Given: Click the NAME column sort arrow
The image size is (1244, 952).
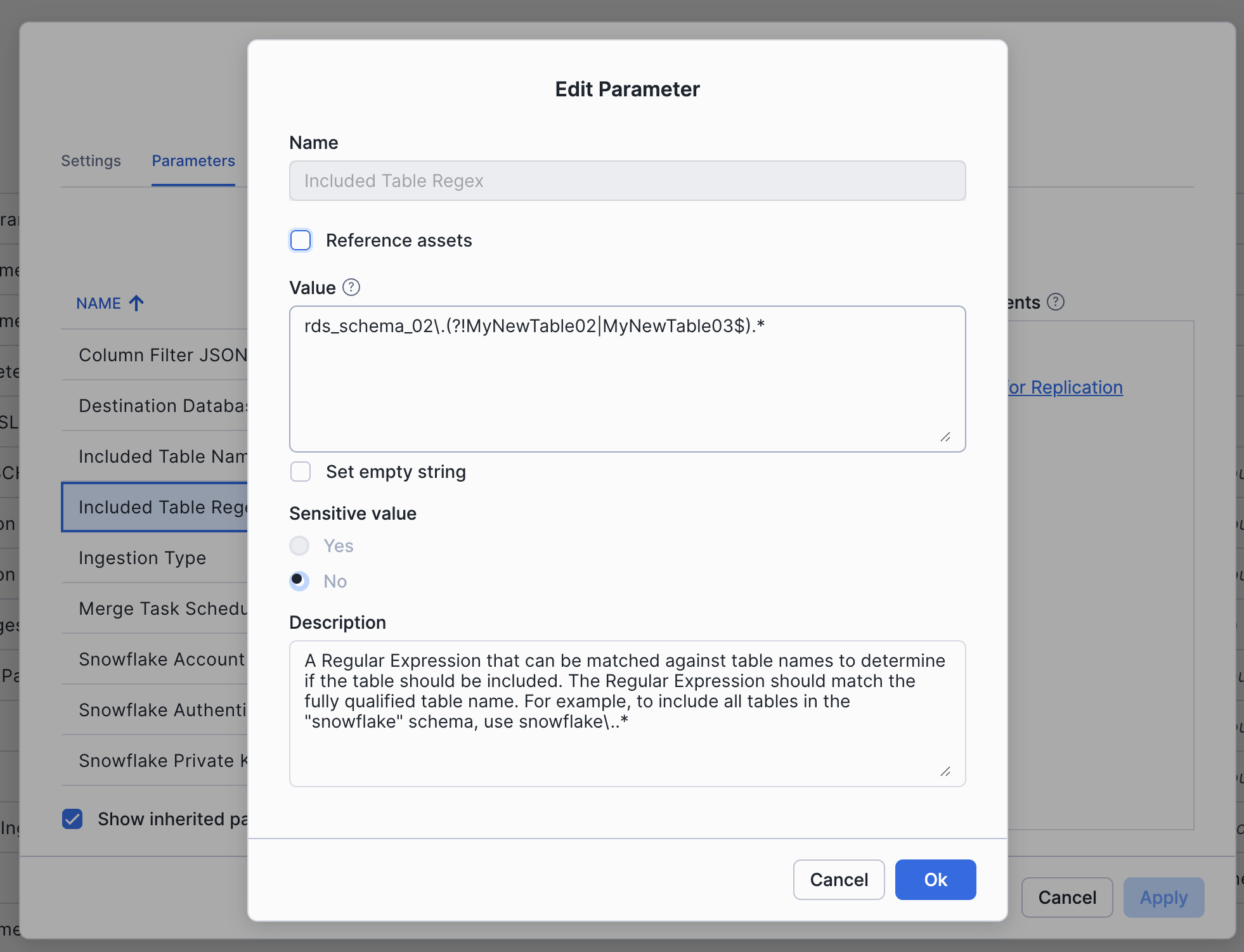Looking at the screenshot, I should coord(136,303).
